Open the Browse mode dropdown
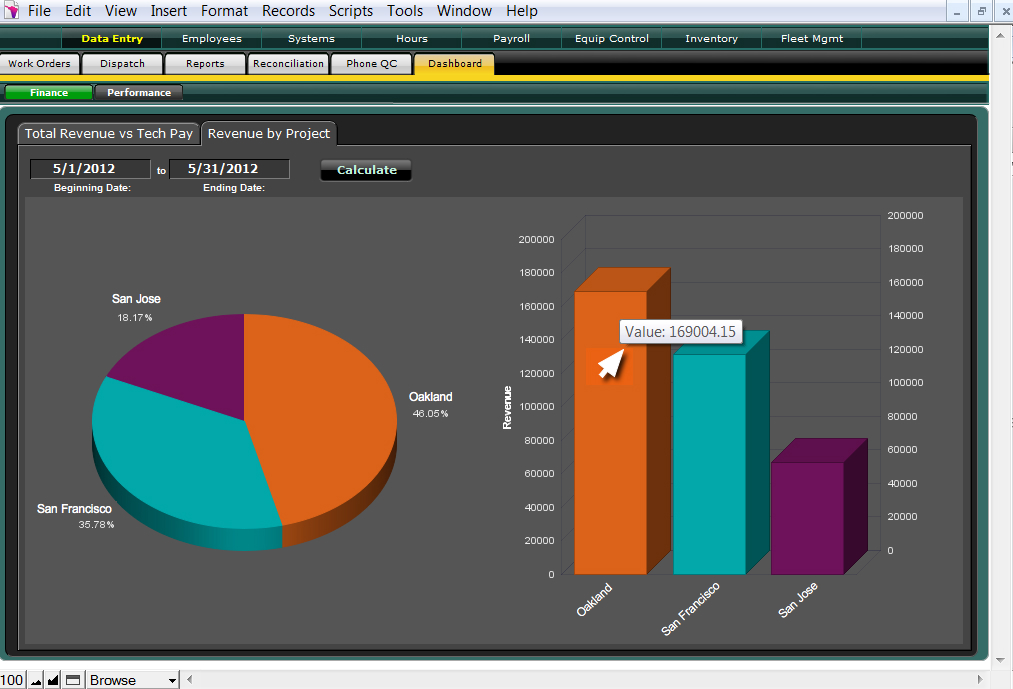 pyautogui.click(x=132, y=680)
